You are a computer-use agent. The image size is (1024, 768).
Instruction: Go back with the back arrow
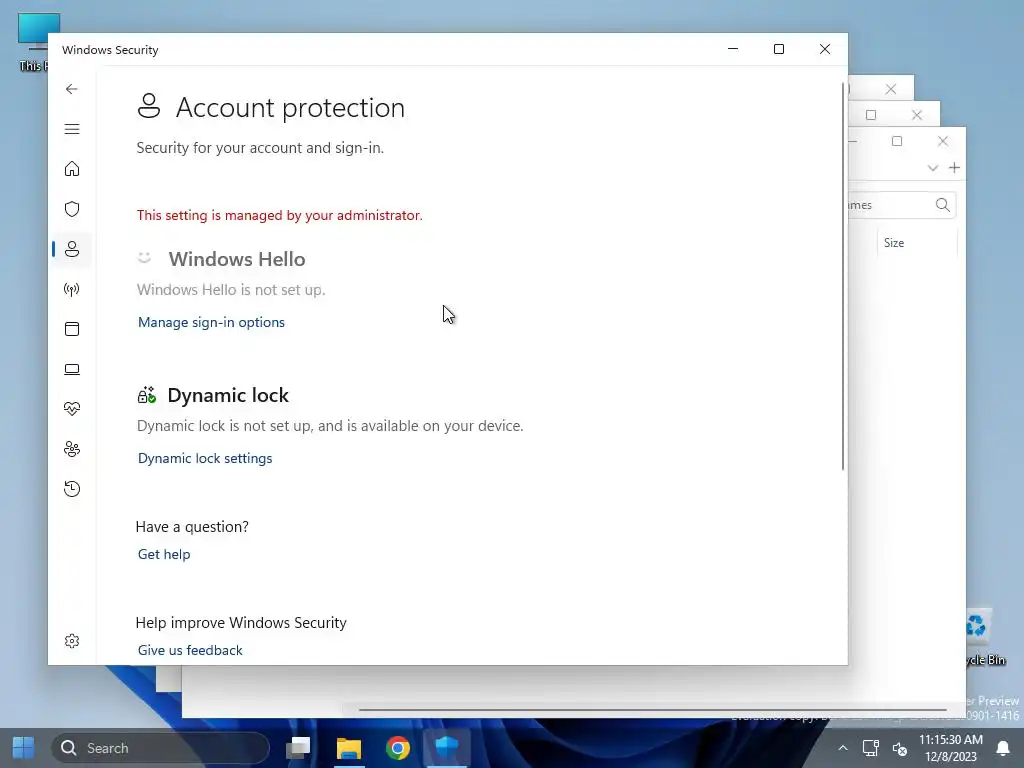[x=72, y=89]
